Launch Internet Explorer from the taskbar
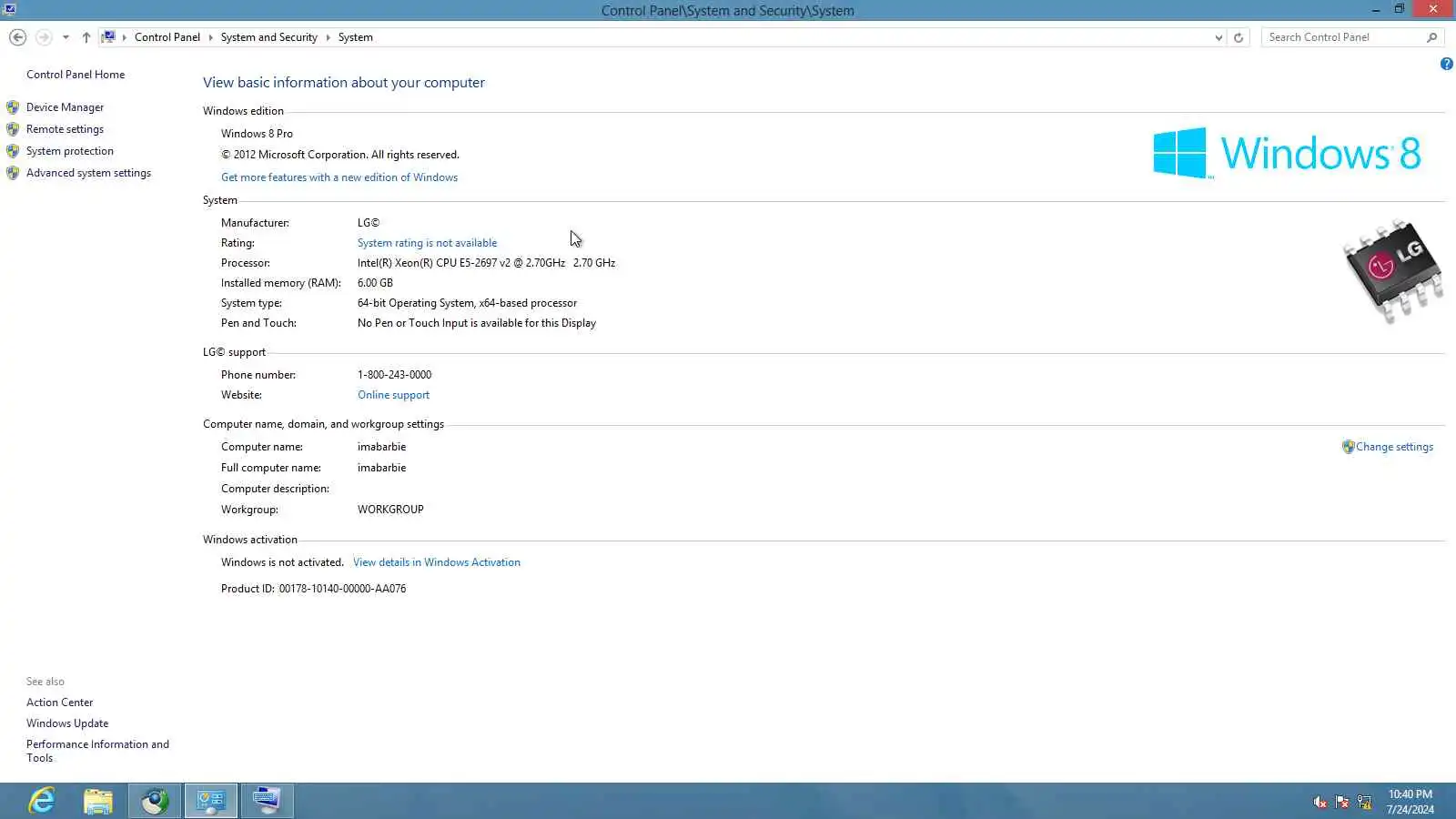The height and width of the screenshot is (819, 1456). pos(42,801)
